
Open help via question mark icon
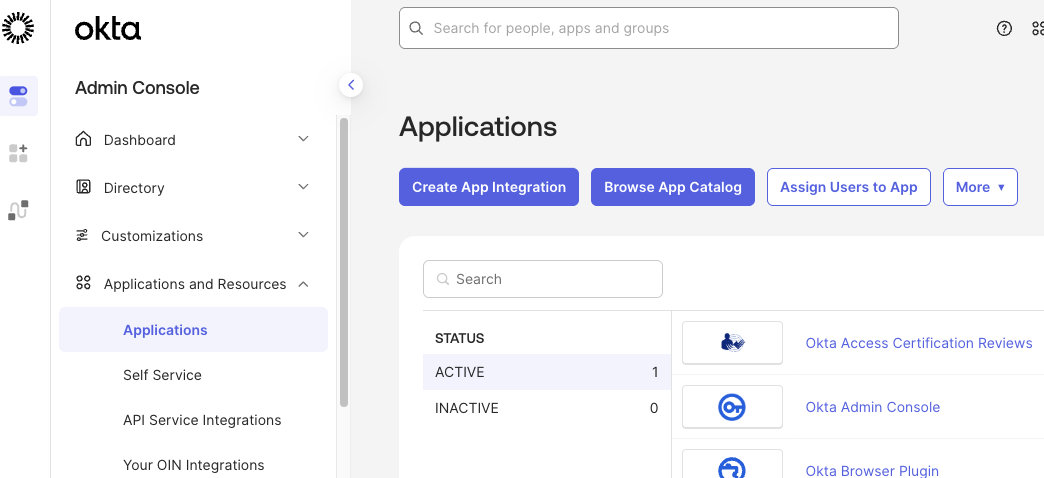coord(1004,28)
